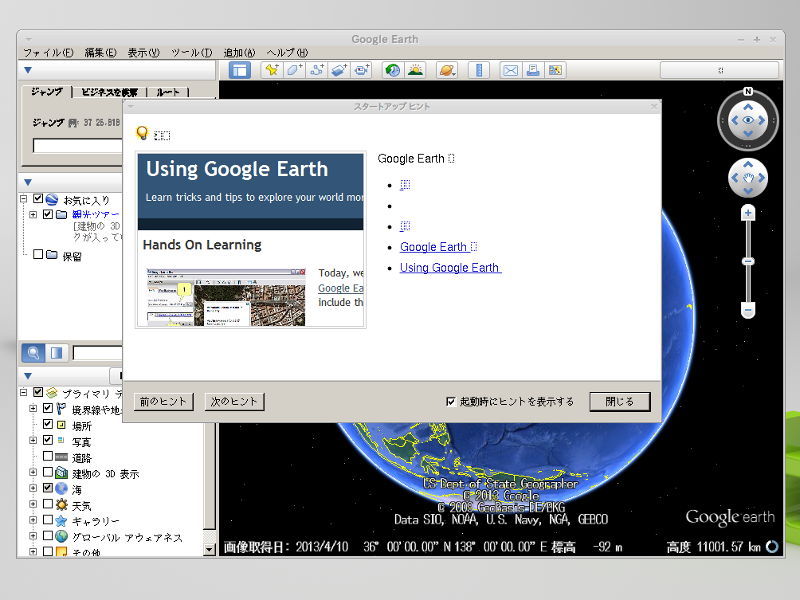Zoom out with the minus button
Screen dimensions: 800x600
(x=748, y=310)
